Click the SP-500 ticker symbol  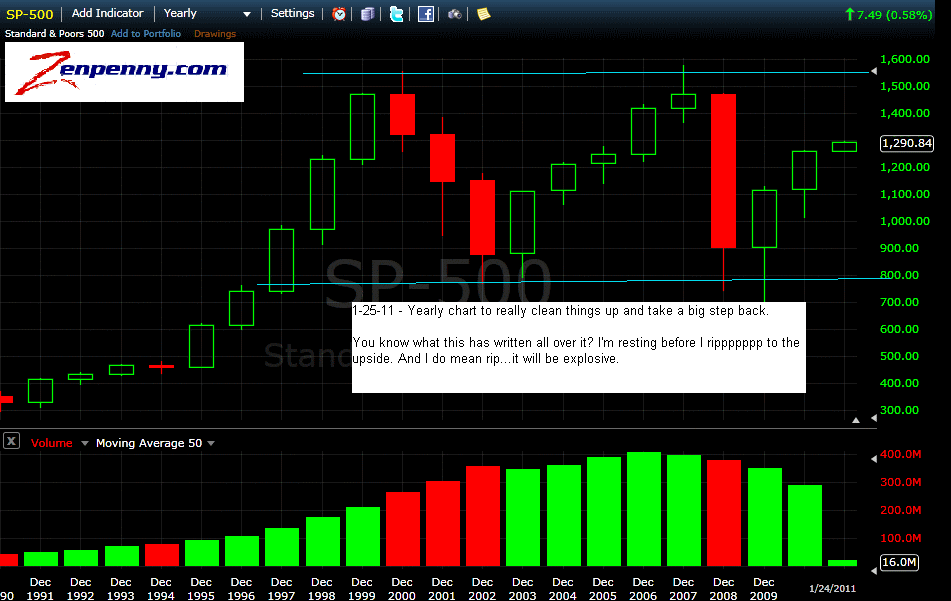point(30,14)
